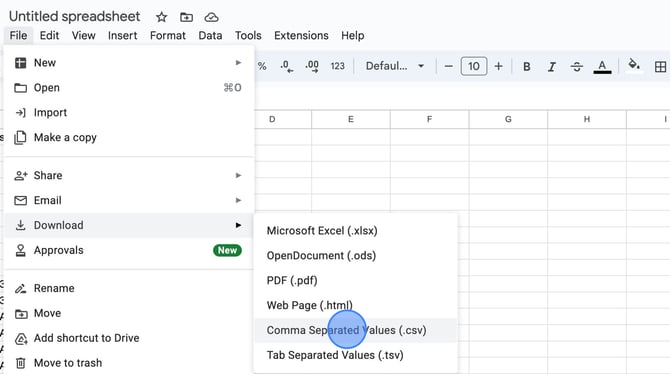This screenshot has height=374, width=670.
Task: Expand the Share submenu arrow
Action: coord(238,175)
